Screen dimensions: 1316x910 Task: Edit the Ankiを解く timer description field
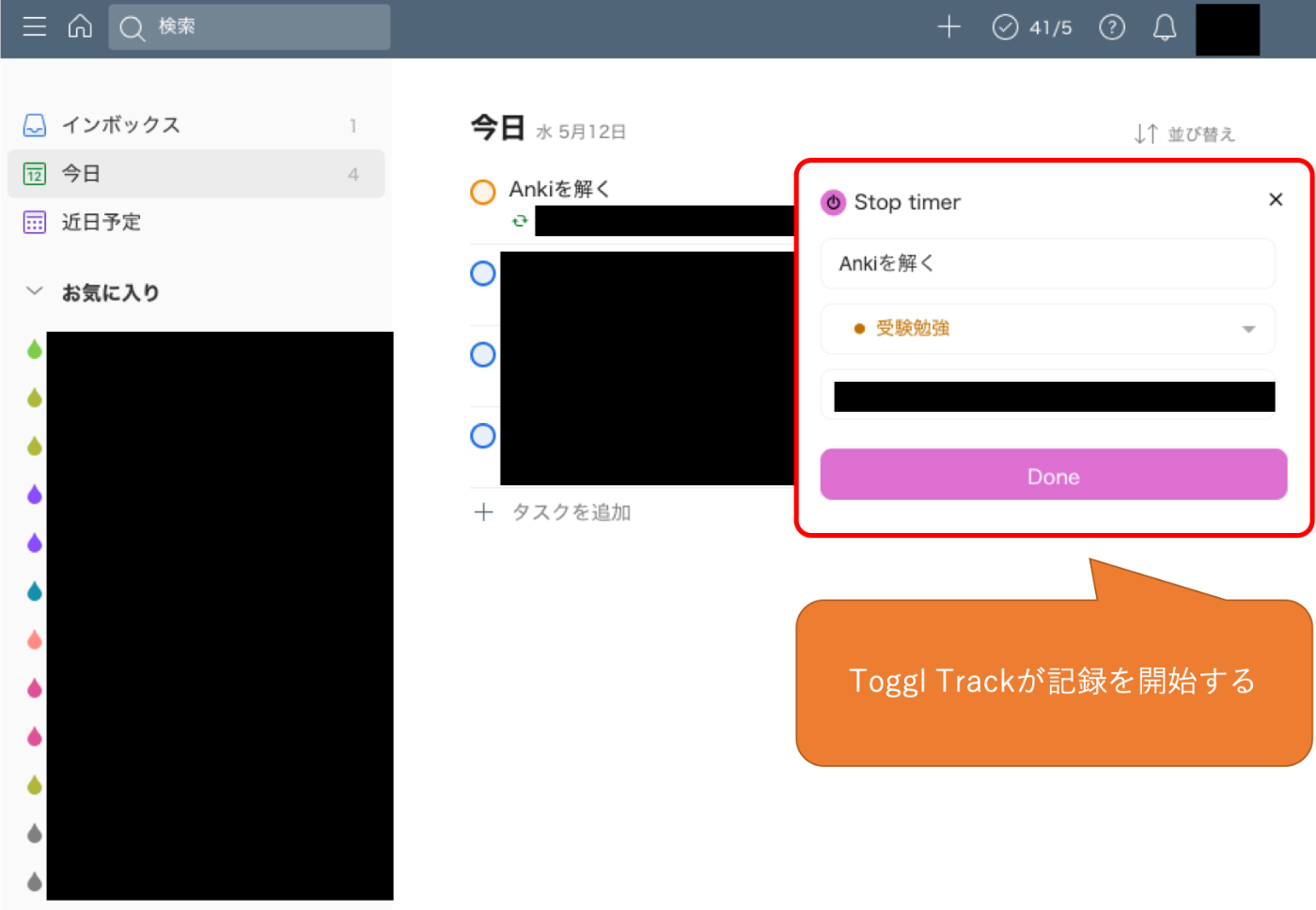(1048, 263)
